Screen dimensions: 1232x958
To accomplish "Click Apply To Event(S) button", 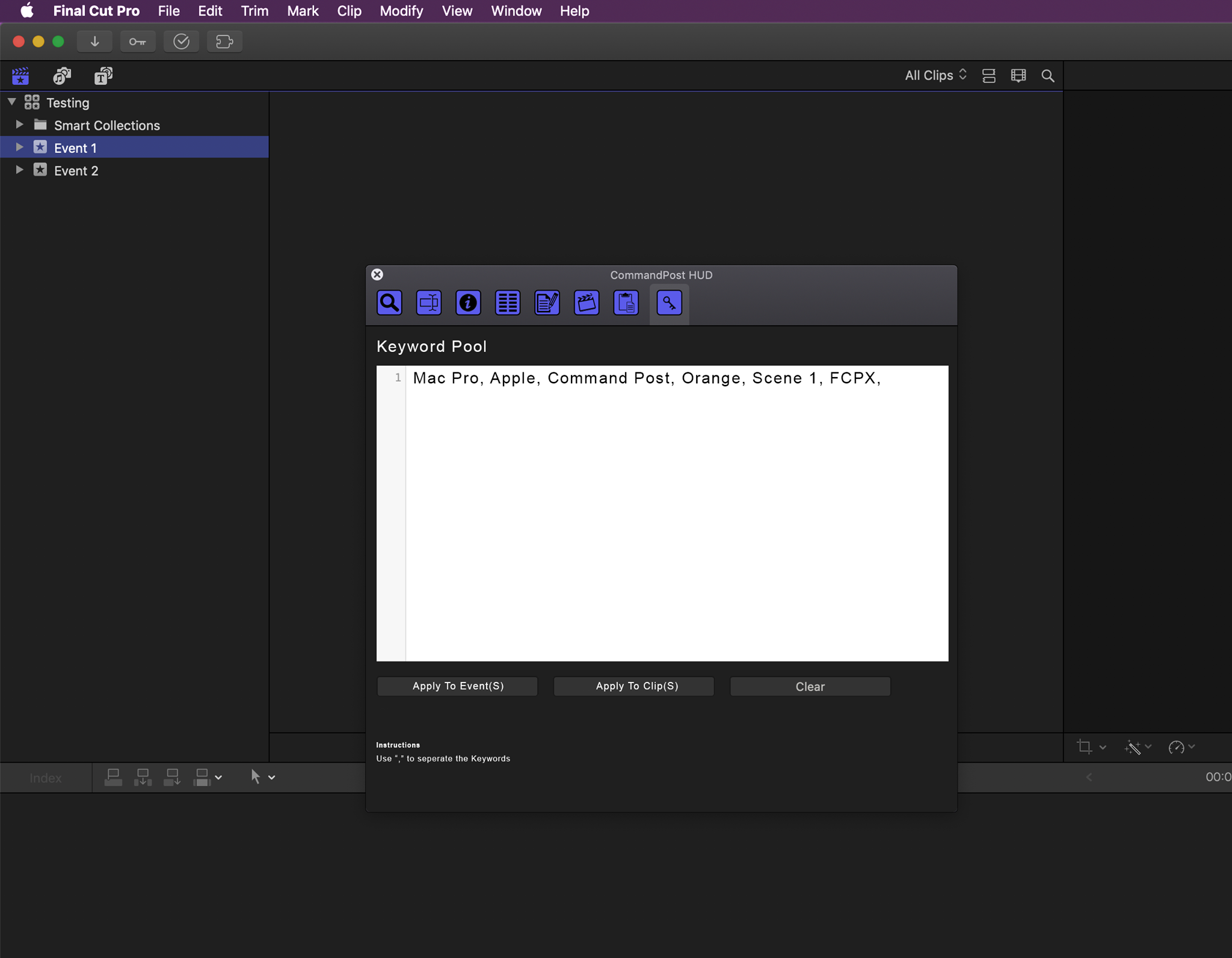I will coord(457,686).
